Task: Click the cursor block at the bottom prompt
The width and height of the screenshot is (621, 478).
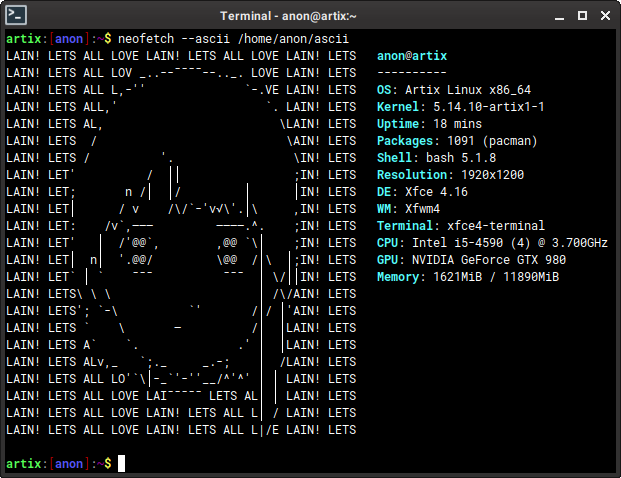Action: [122, 464]
